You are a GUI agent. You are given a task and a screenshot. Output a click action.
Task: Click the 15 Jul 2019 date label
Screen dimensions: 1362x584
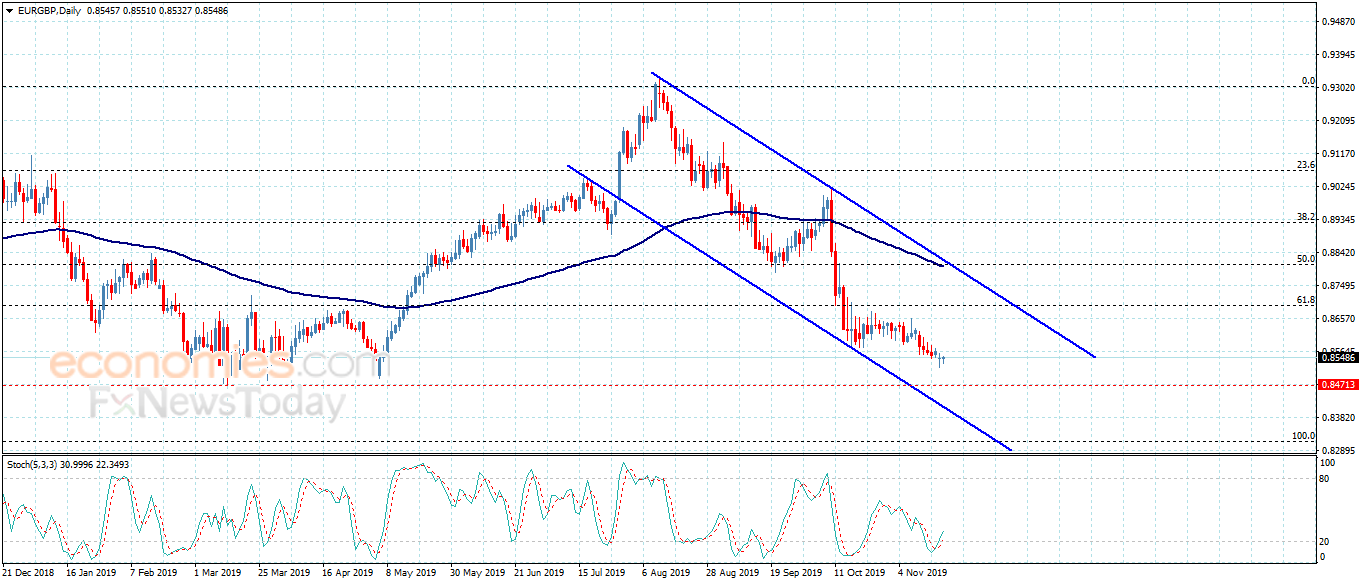pos(602,574)
